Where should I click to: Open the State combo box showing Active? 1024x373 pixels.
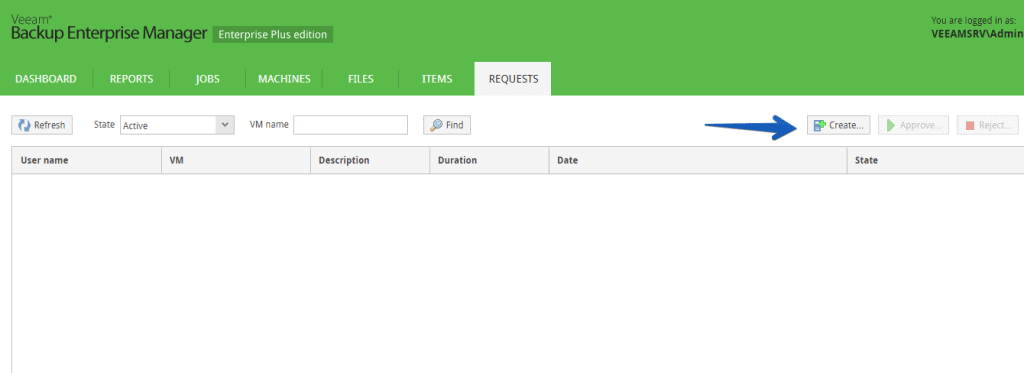click(x=177, y=125)
